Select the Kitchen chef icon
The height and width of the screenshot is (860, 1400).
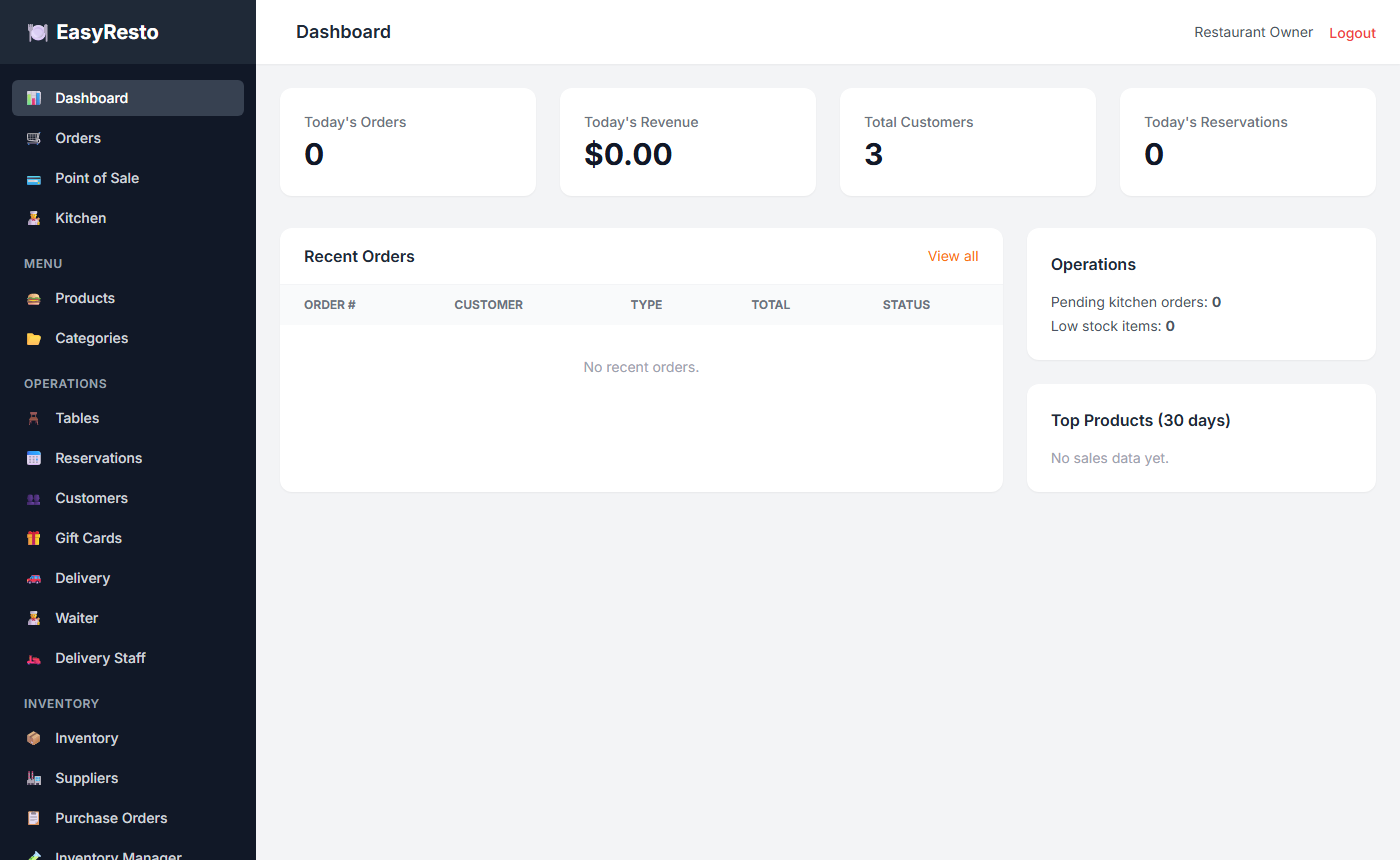[34, 218]
